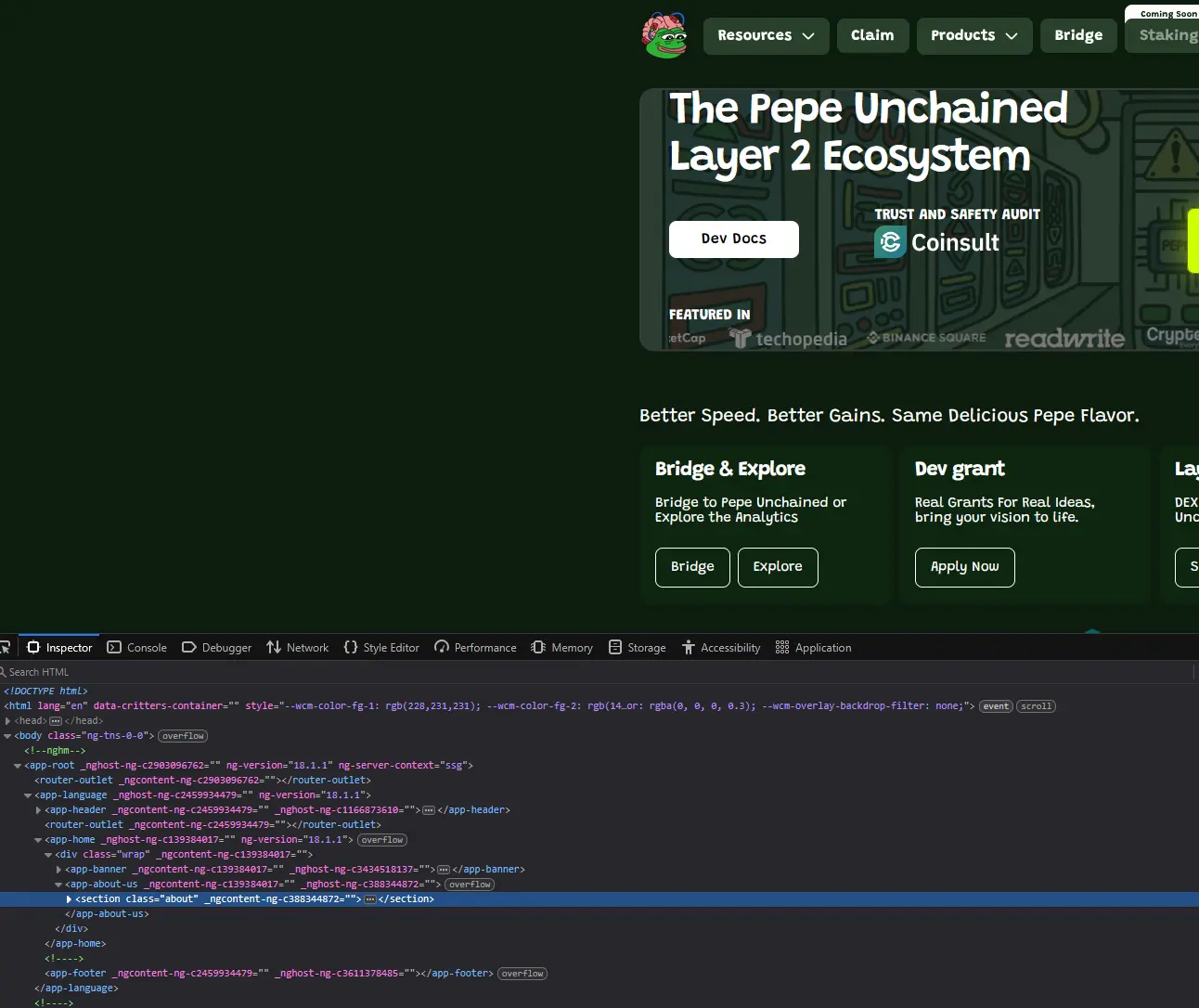Open the Application tab
Viewport: 1199px width, 1008px height.
(813, 648)
